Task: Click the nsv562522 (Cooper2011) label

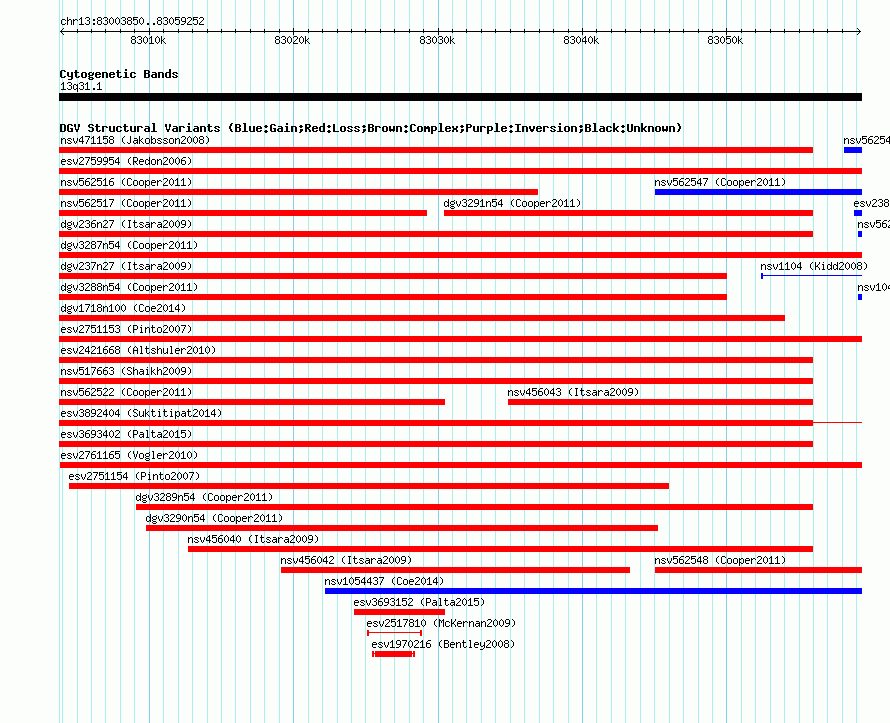Action: pyautogui.click(x=126, y=392)
